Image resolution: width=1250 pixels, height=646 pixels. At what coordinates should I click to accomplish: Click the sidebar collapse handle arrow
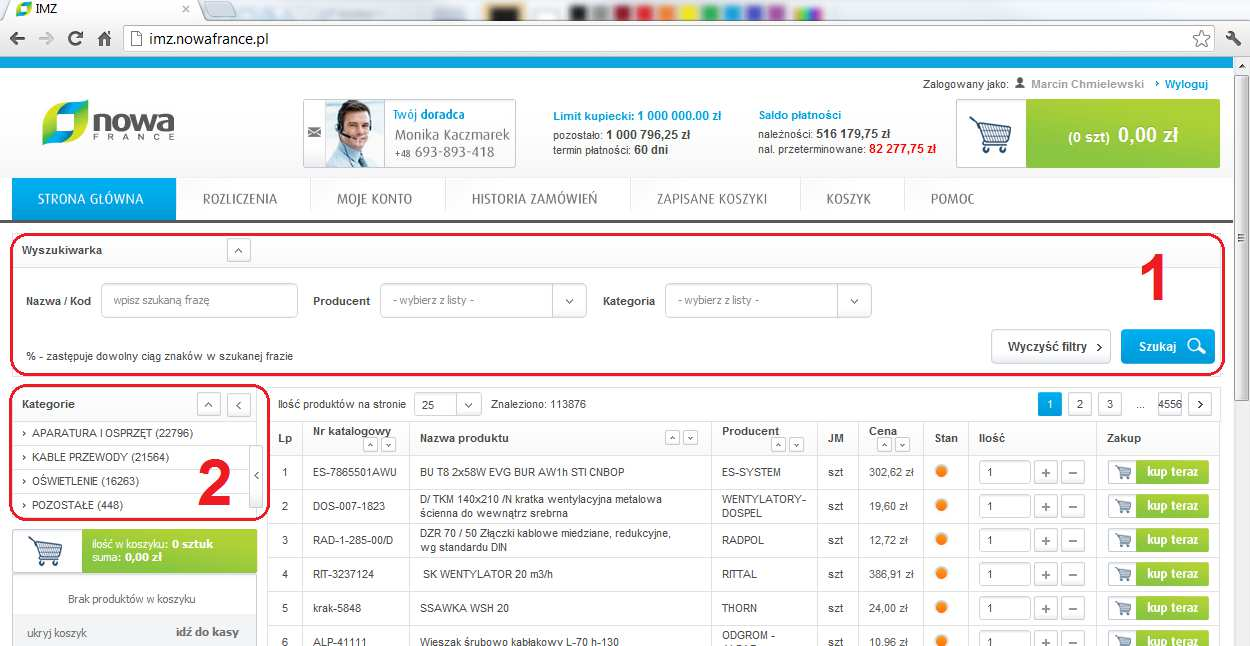(256, 477)
